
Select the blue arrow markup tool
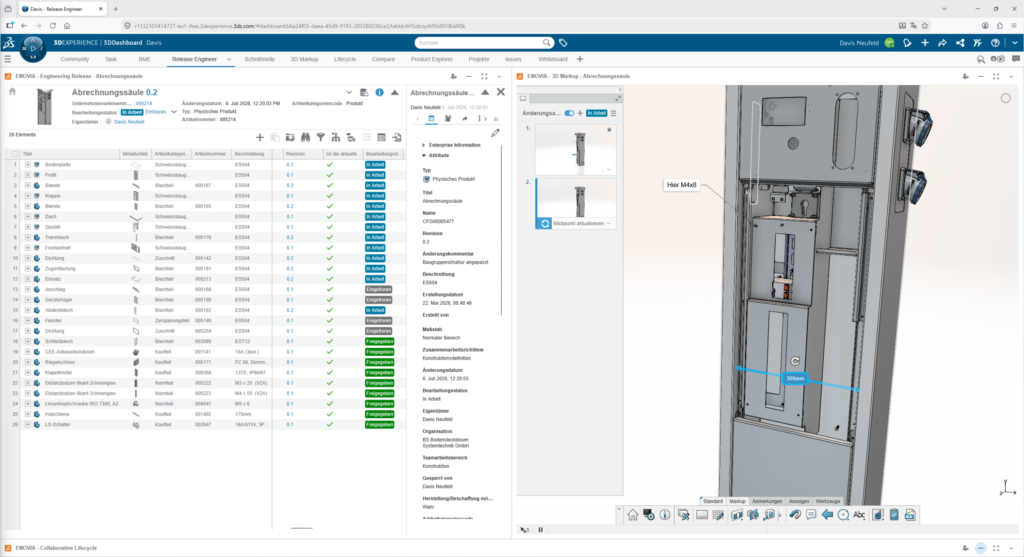[827, 515]
